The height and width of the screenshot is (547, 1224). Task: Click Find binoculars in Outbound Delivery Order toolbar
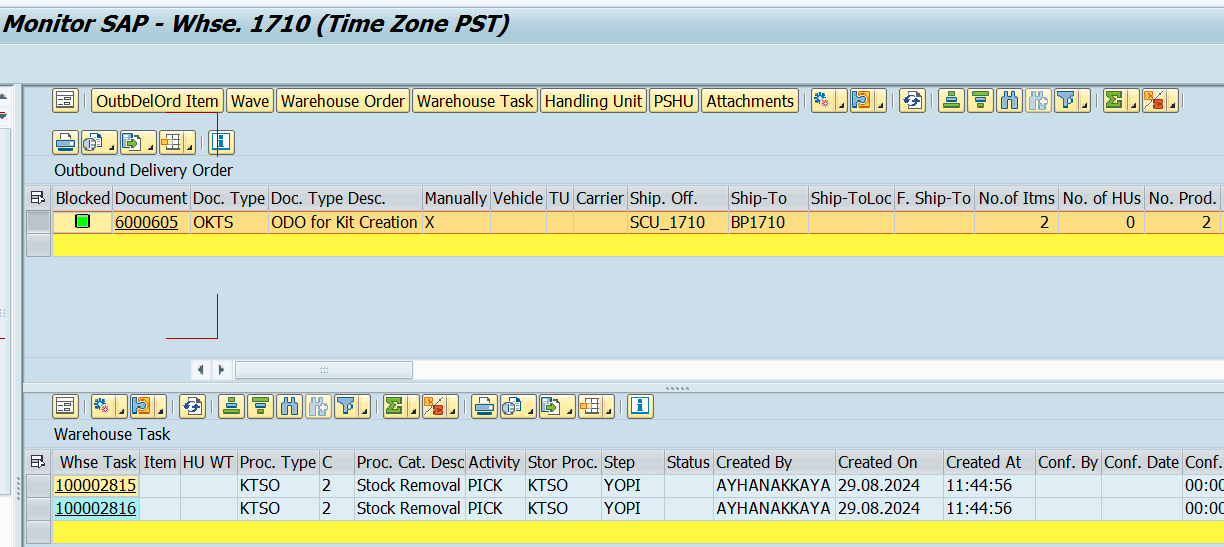[x=1009, y=101]
